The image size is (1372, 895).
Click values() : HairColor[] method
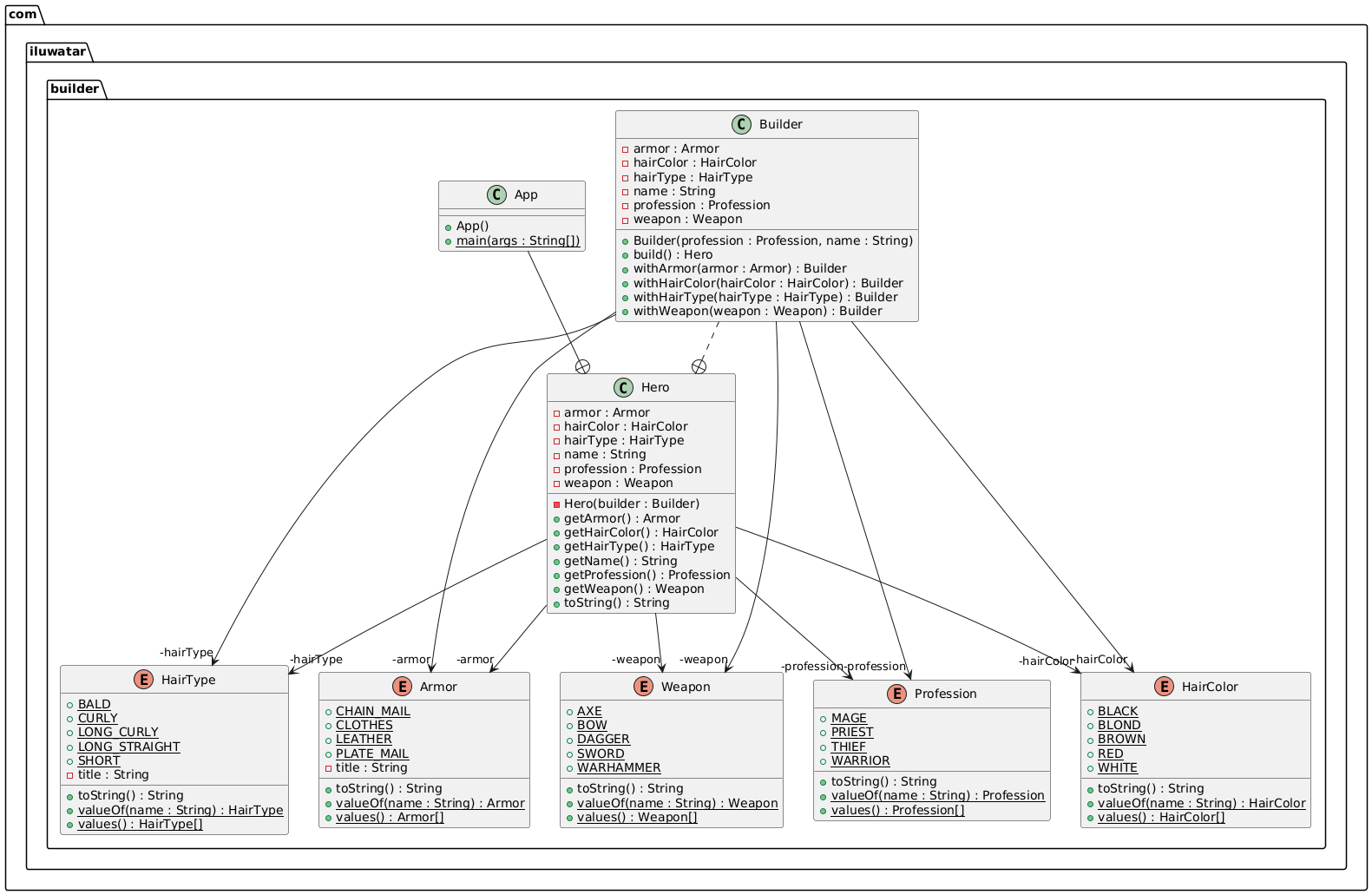(x=1162, y=817)
